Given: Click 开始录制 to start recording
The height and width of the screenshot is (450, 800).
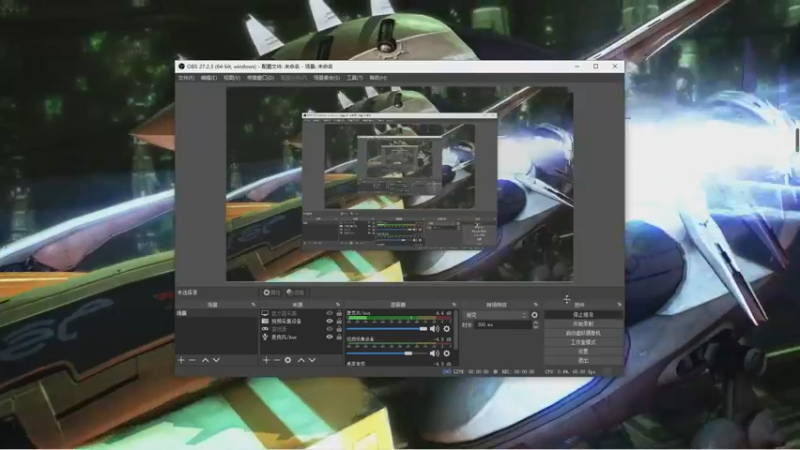Looking at the screenshot, I should point(583,324).
